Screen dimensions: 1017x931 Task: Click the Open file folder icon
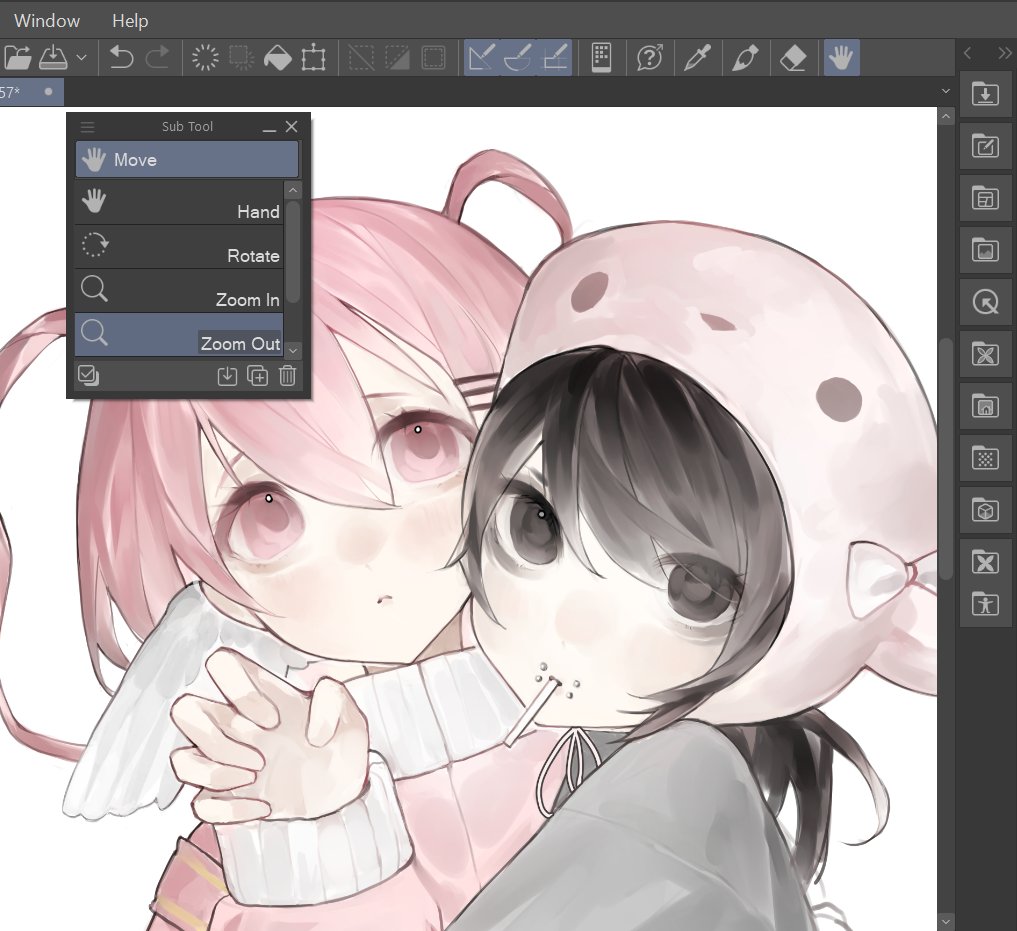pyautogui.click(x=17, y=58)
